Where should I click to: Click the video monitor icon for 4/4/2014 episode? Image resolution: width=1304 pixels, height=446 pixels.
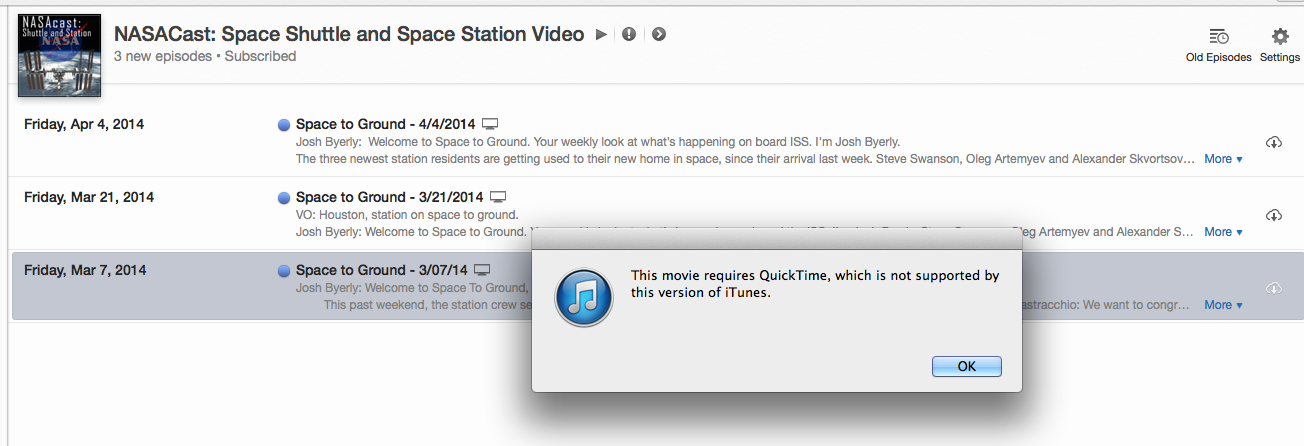[490, 124]
